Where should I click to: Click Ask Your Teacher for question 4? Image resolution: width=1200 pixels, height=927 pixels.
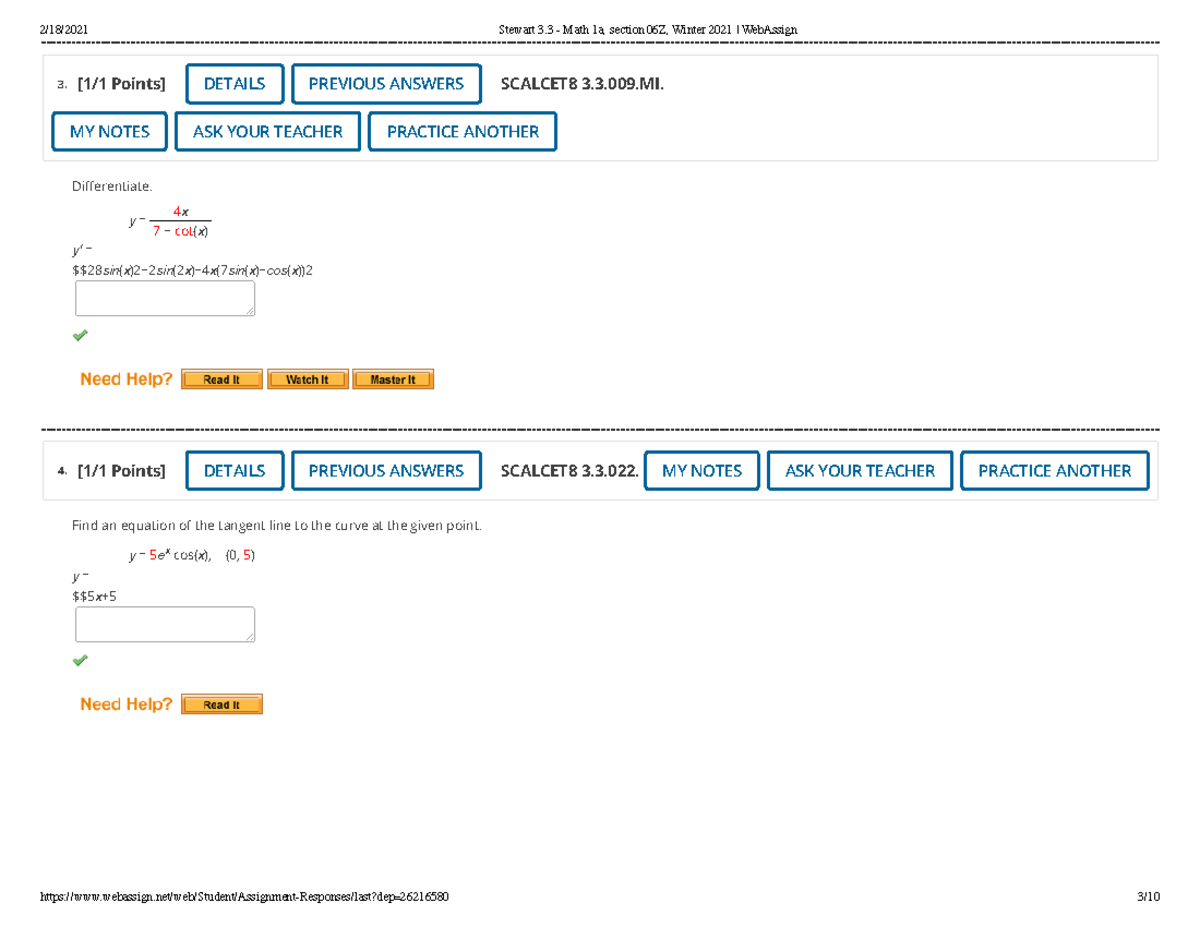[x=860, y=471]
